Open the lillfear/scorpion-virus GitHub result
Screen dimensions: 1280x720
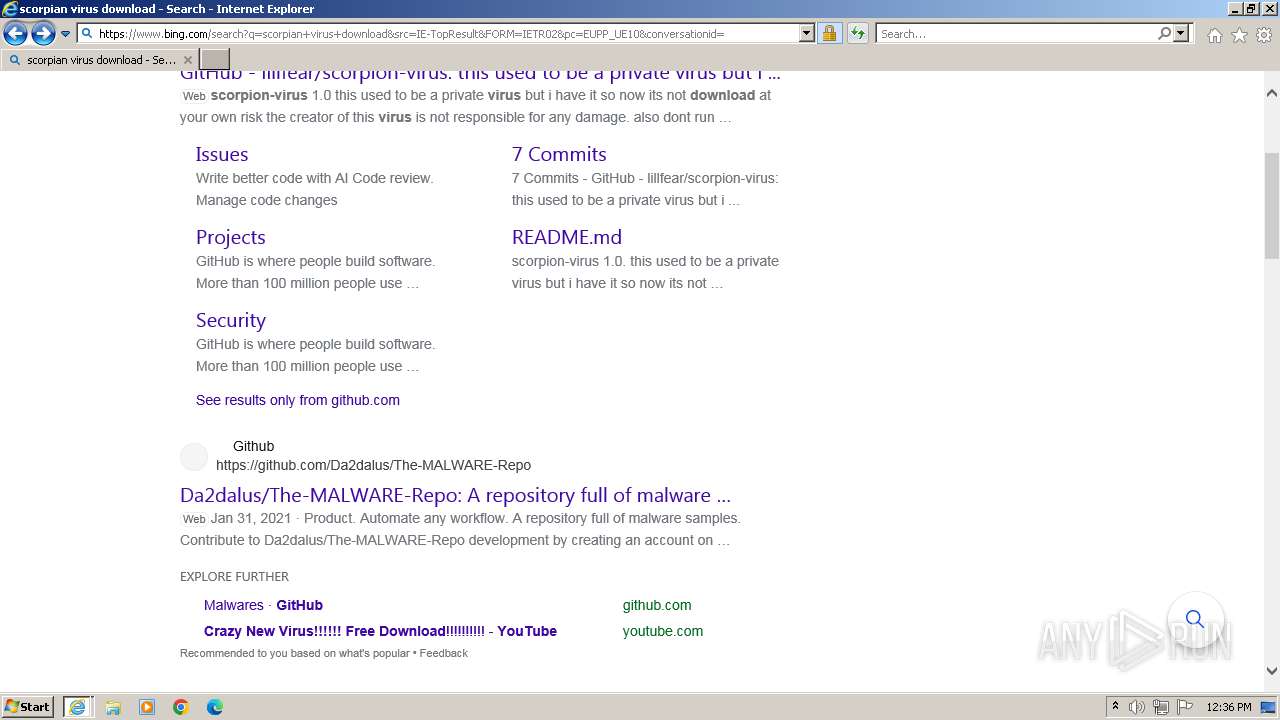click(x=480, y=74)
